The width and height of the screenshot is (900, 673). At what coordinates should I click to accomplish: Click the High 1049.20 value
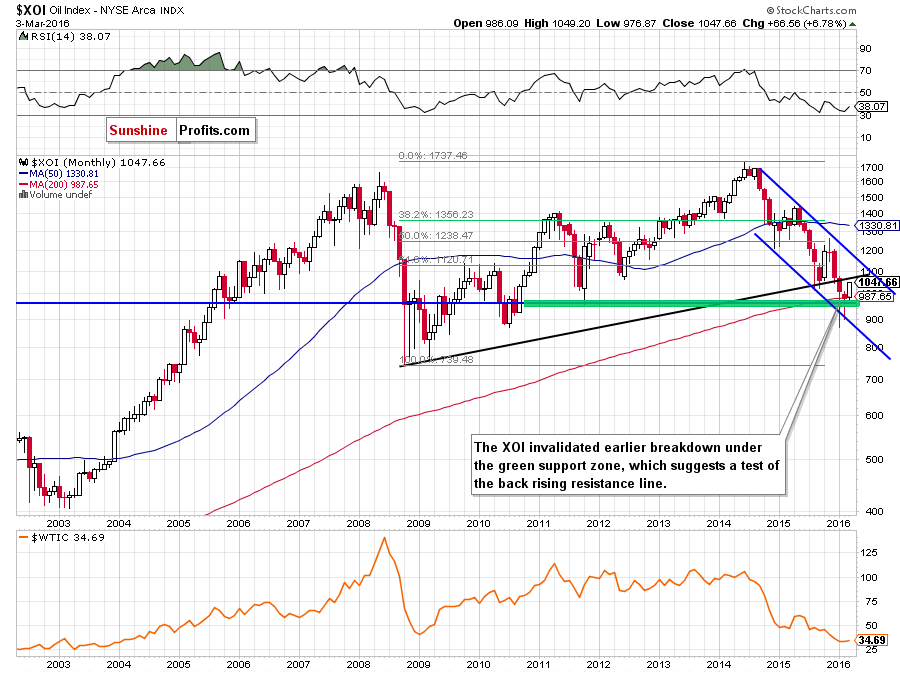[x=557, y=24]
